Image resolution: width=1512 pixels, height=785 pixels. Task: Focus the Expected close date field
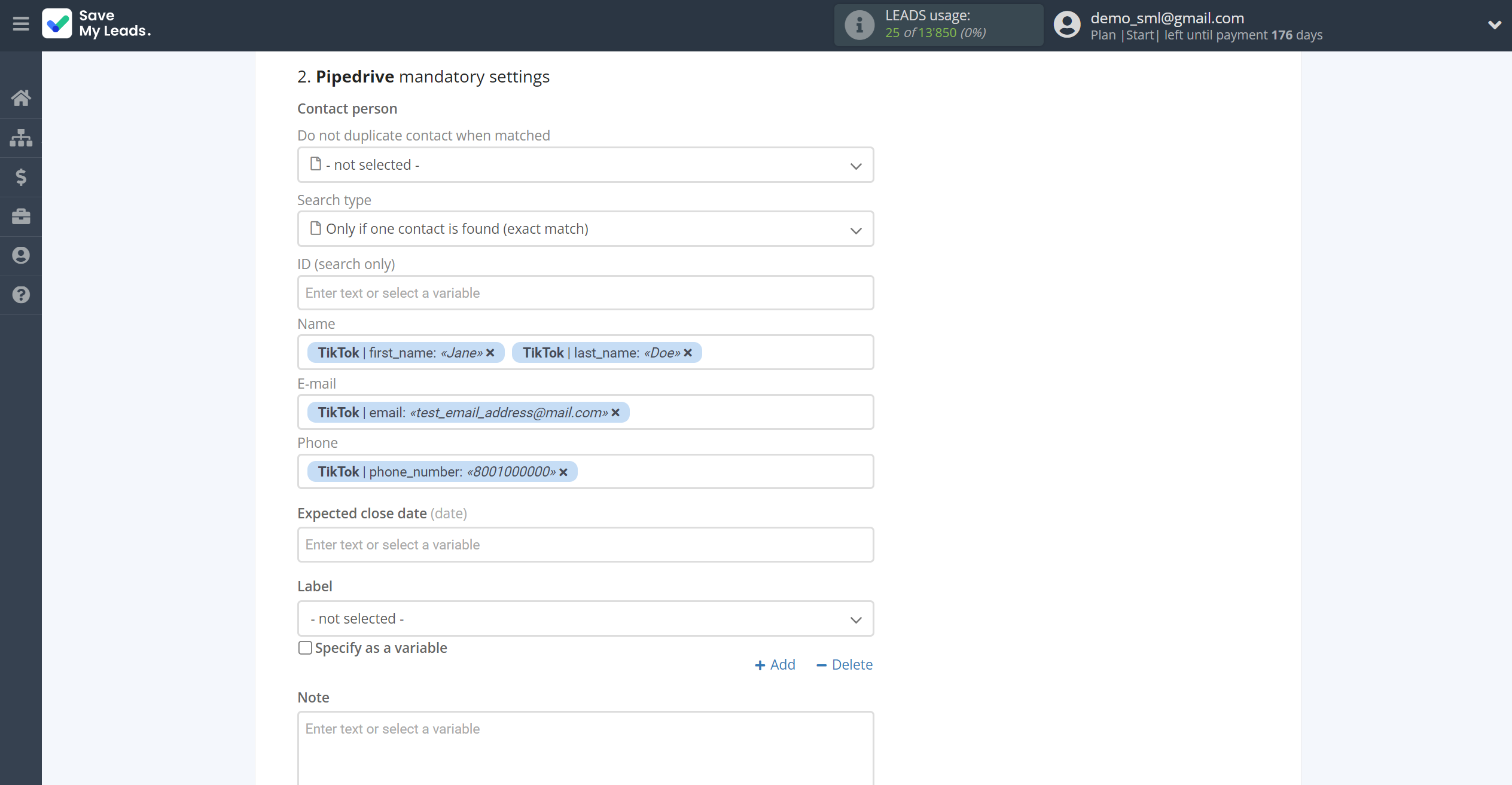[586, 545]
